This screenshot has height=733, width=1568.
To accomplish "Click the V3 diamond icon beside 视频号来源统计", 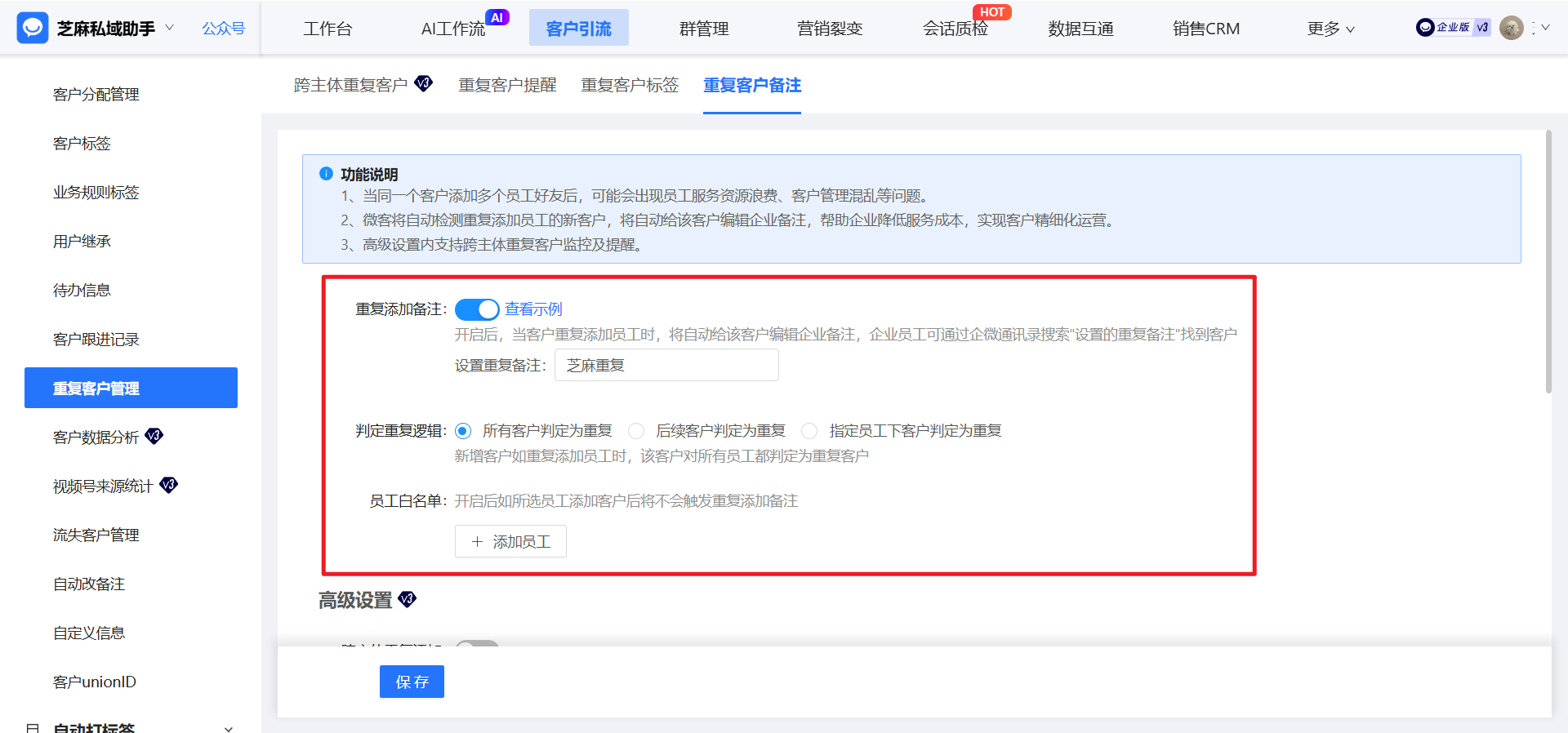I will click(169, 485).
